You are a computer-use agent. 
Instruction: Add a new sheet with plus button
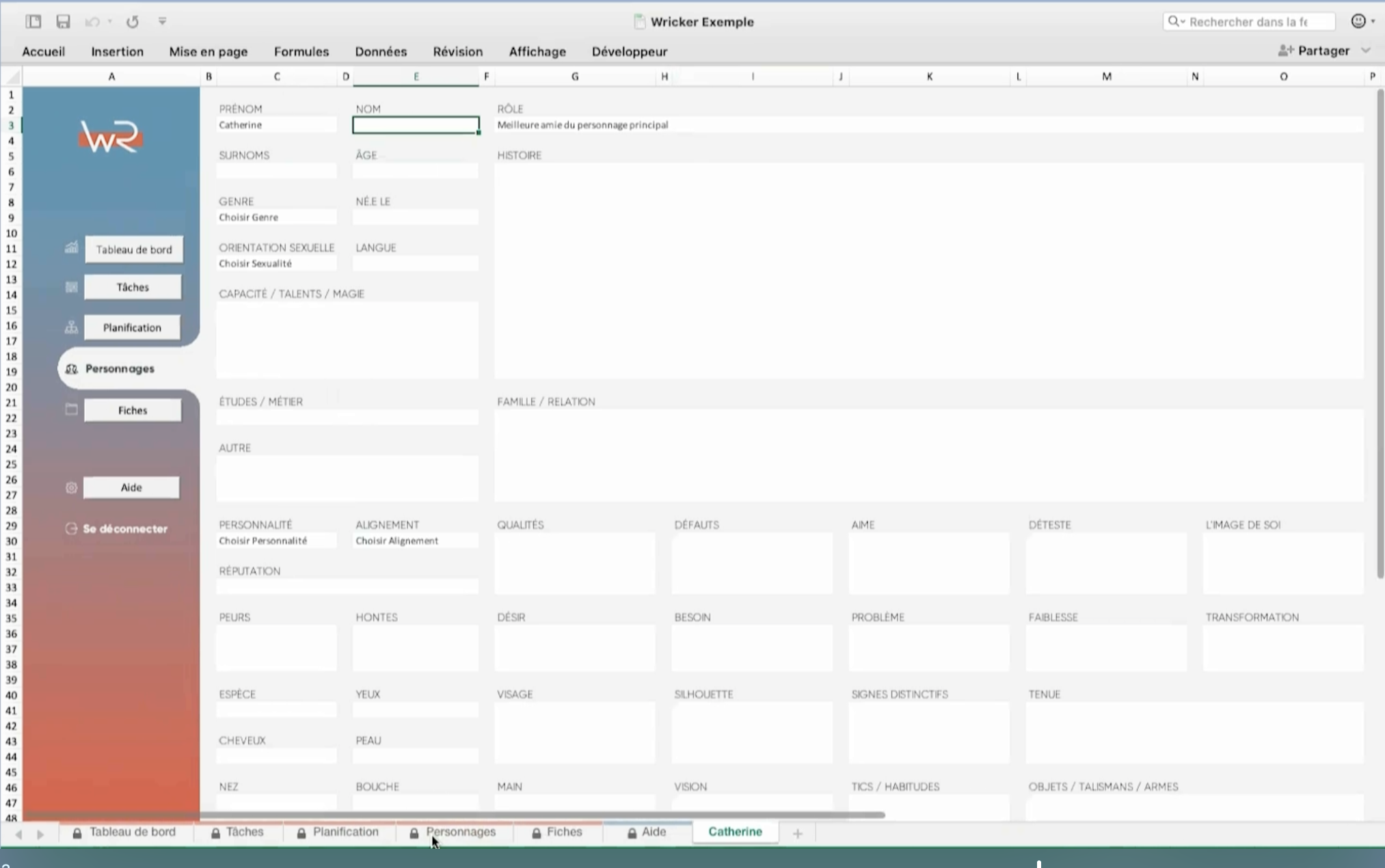pyautogui.click(x=797, y=832)
